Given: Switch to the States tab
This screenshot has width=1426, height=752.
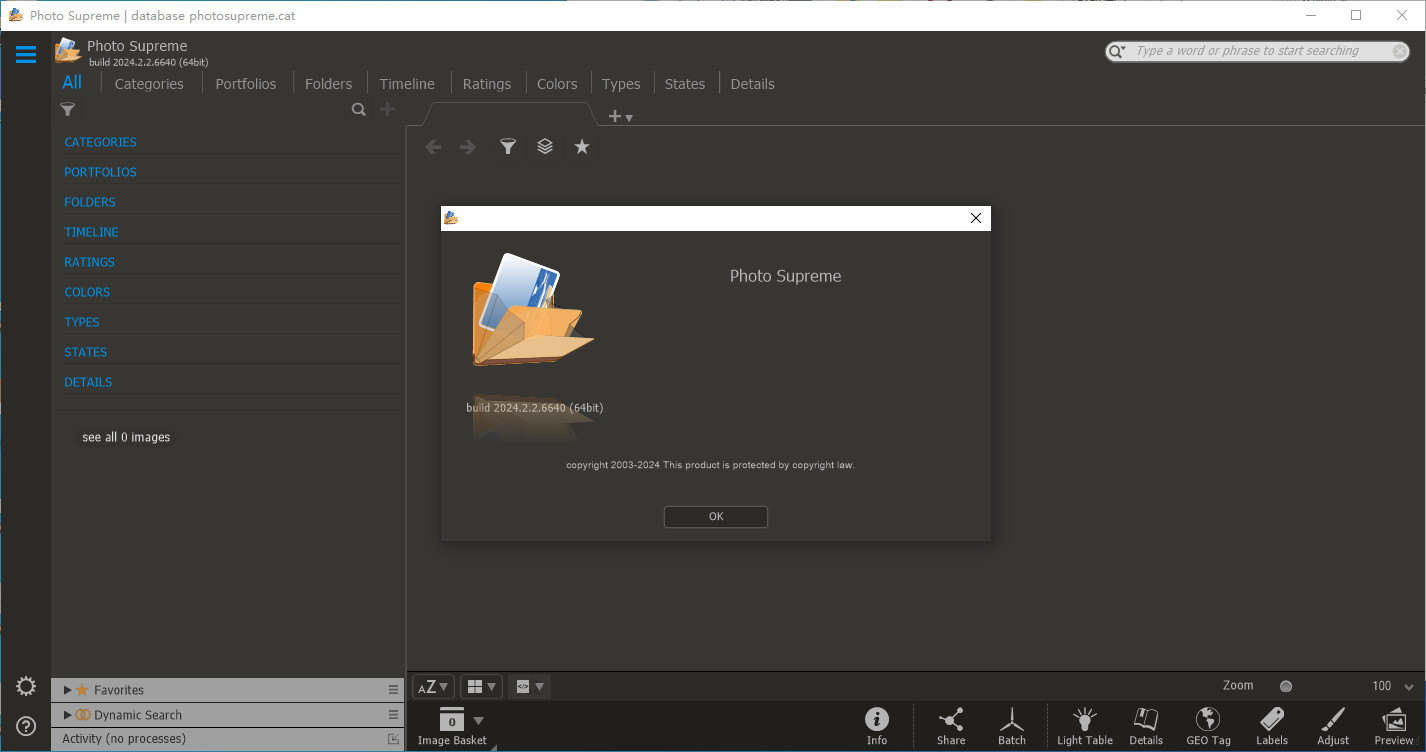Looking at the screenshot, I should pyautogui.click(x=685, y=84).
